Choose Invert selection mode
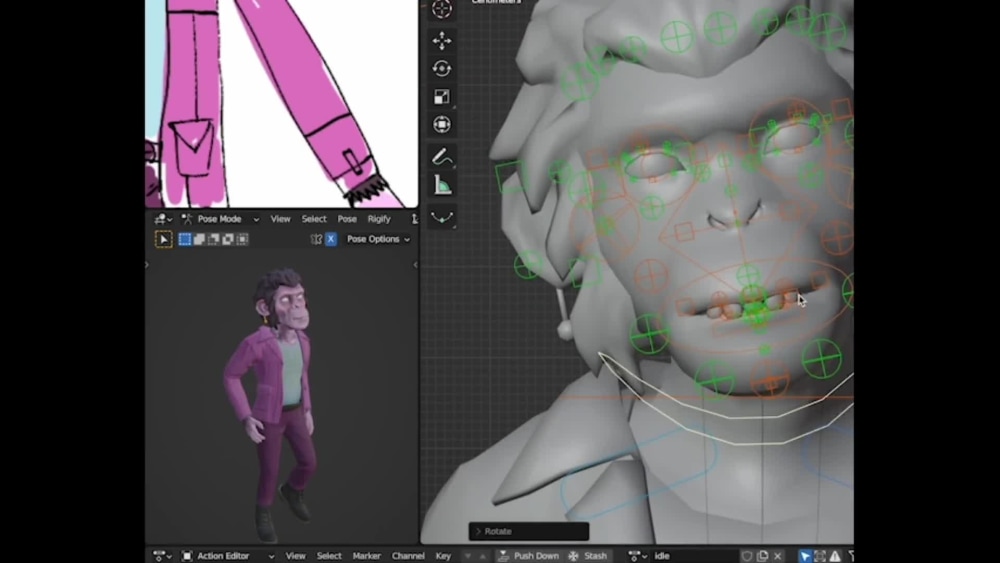The height and width of the screenshot is (563, 1000). pyautogui.click(x=228, y=239)
